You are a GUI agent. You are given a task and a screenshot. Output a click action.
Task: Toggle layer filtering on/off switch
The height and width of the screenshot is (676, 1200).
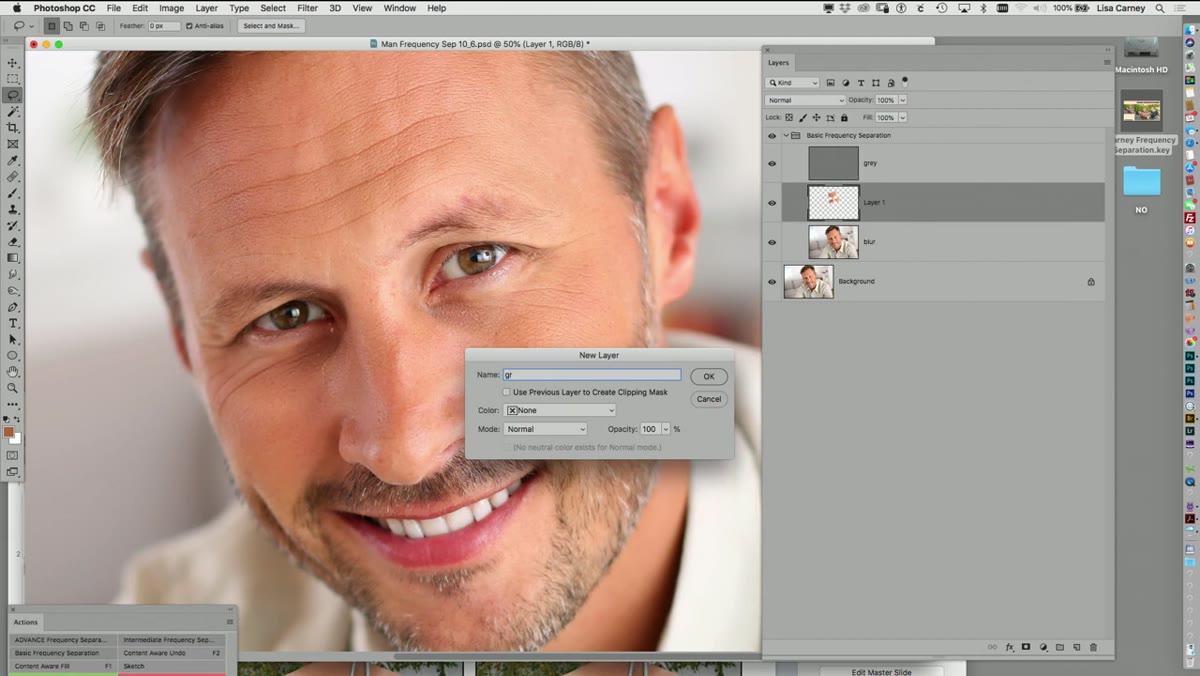coord(905,81)
